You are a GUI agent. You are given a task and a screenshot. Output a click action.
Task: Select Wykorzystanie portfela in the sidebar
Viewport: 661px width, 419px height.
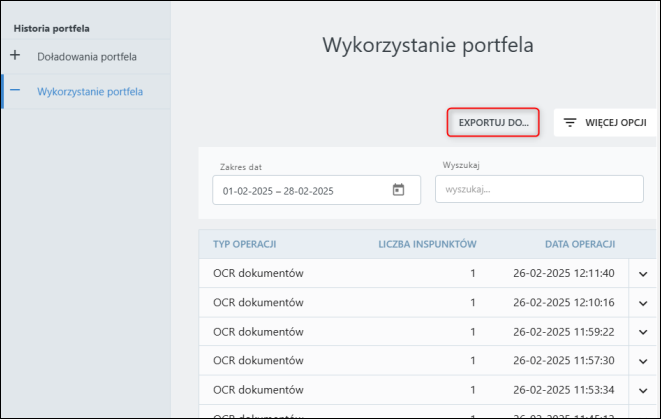[89, 91]
